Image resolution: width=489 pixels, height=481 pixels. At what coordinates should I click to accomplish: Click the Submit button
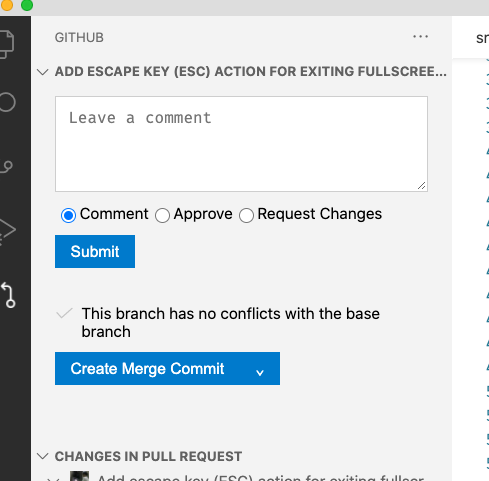click(x=95, y=251)
